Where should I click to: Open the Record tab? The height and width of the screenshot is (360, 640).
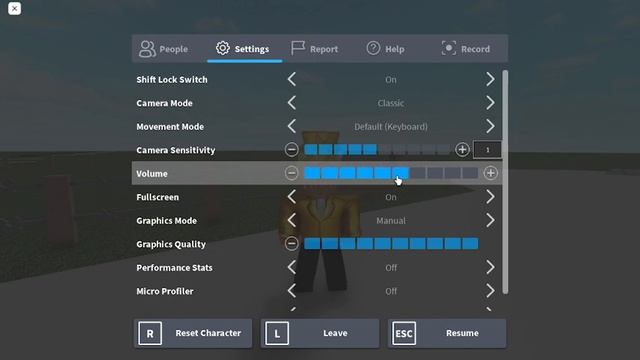466,49
